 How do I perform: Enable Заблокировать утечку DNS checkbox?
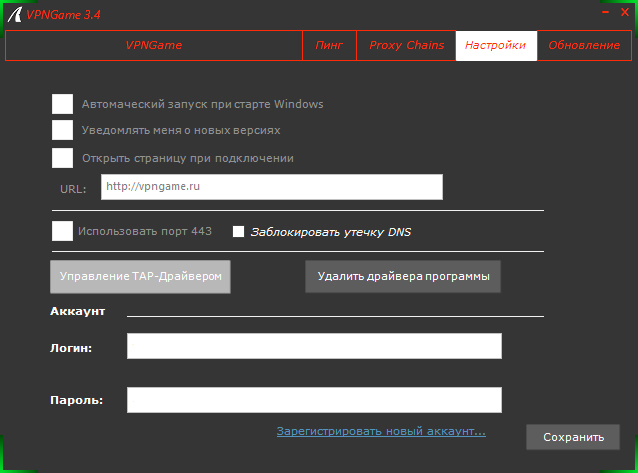238,232
